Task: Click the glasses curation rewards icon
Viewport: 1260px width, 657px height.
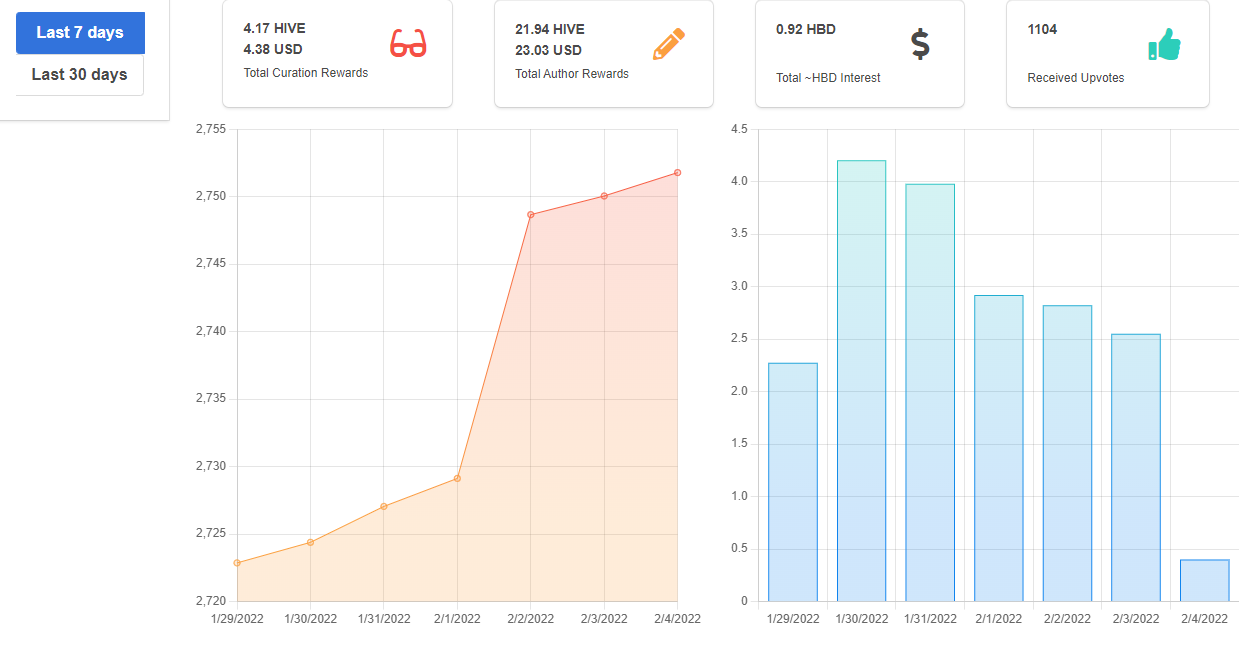Action: [408, 44]
